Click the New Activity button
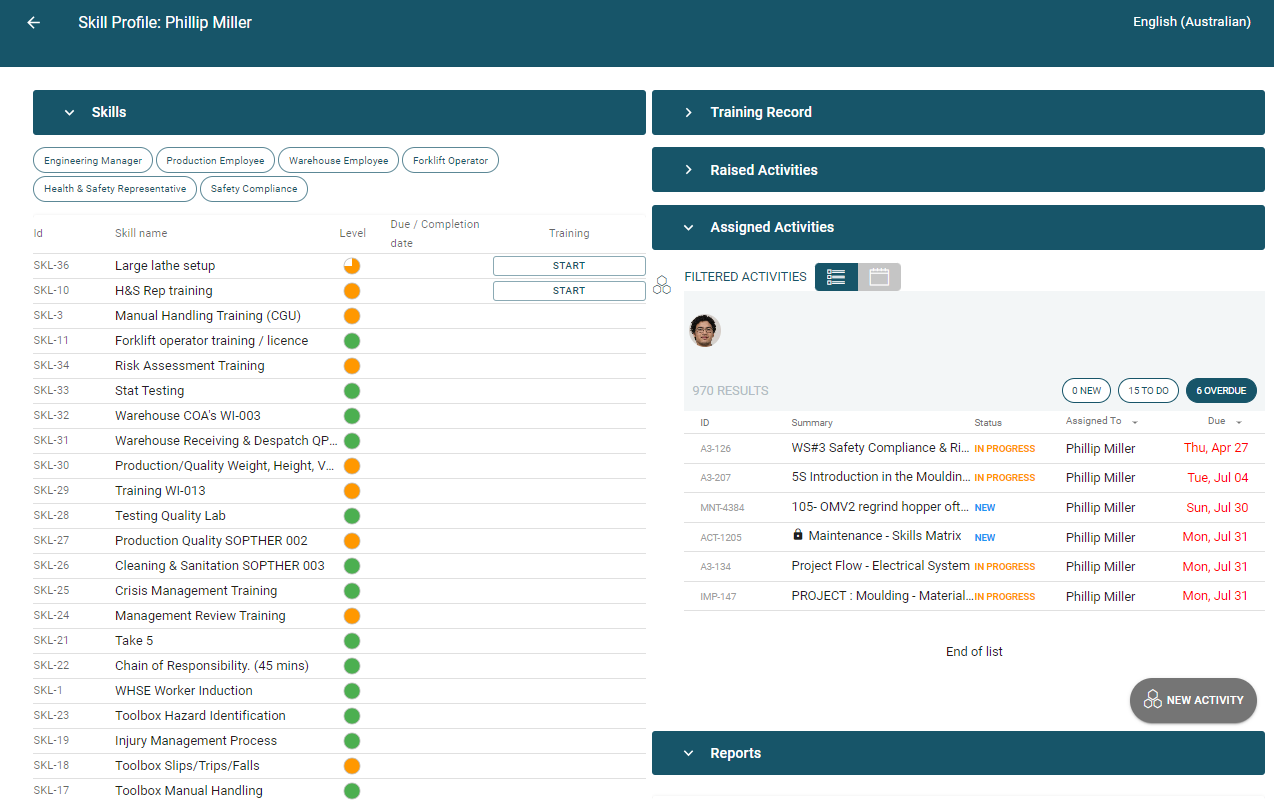The width and height of the screenshot is (1274, 803). click(1193, 700)
